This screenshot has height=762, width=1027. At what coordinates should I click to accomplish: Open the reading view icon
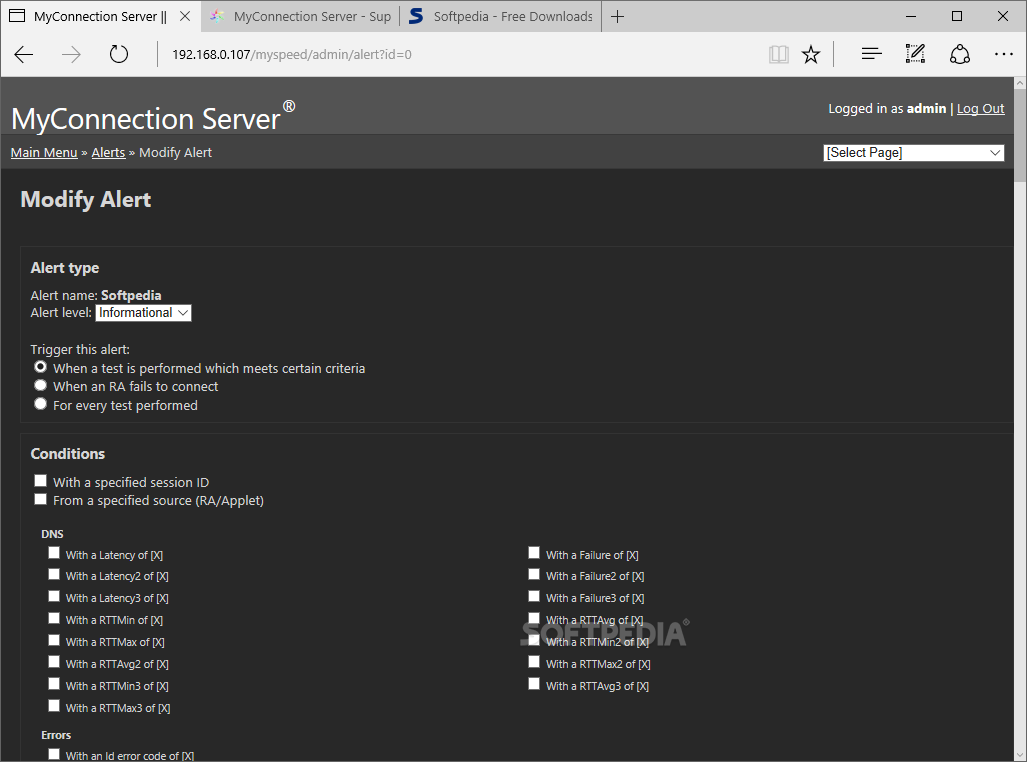coord(779,54)
